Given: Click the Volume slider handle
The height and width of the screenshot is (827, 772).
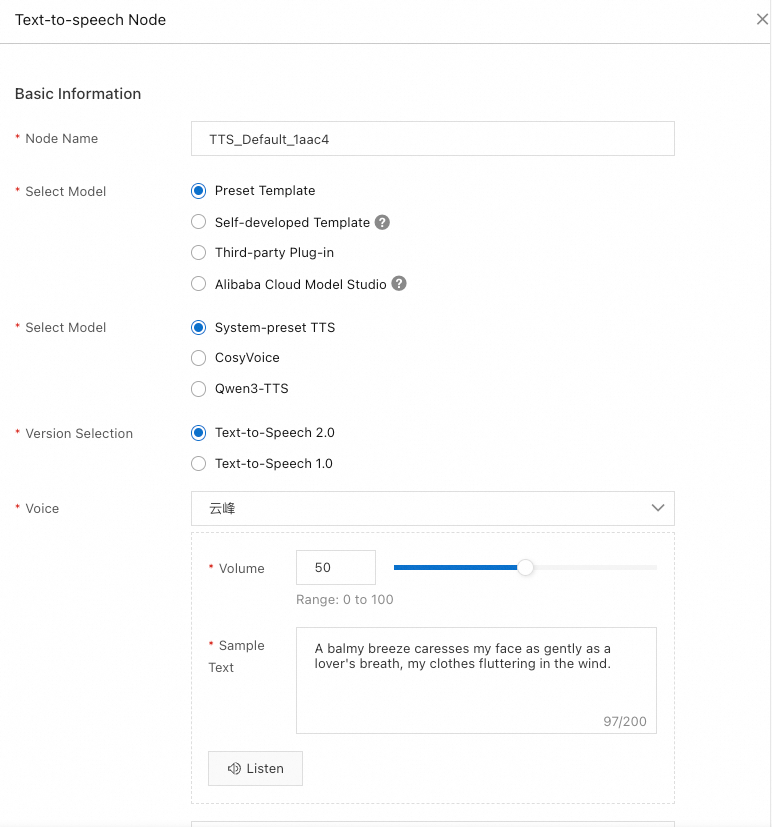Looking at the screenshot, I should tap(526, 568).
